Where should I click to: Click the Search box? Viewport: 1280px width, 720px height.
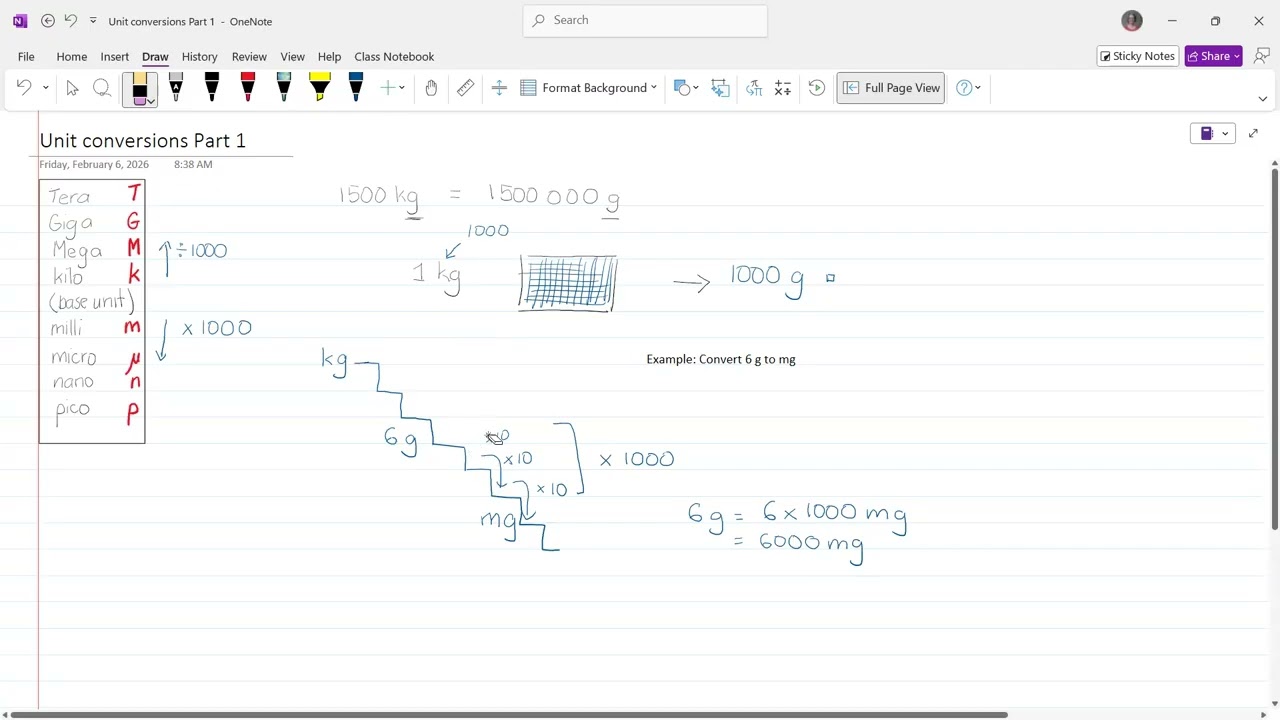pyautogui.click(x=645, y=20)
